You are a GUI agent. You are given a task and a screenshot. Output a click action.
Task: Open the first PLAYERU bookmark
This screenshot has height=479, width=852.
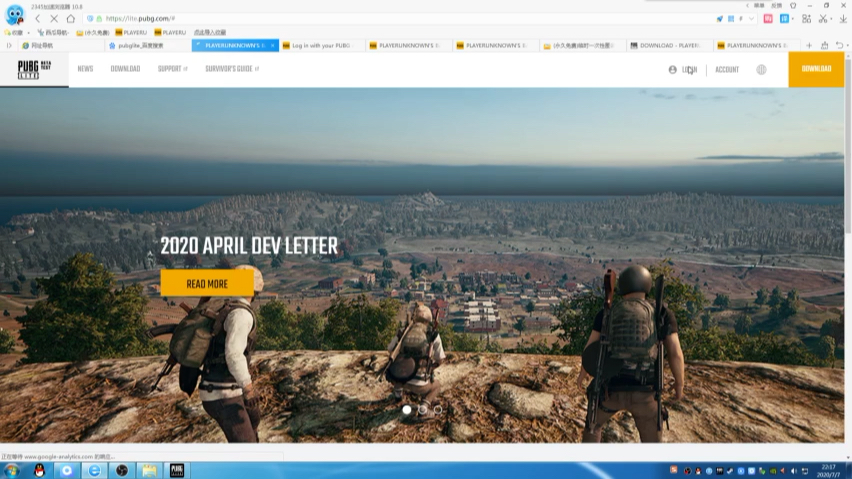(131, 33)
